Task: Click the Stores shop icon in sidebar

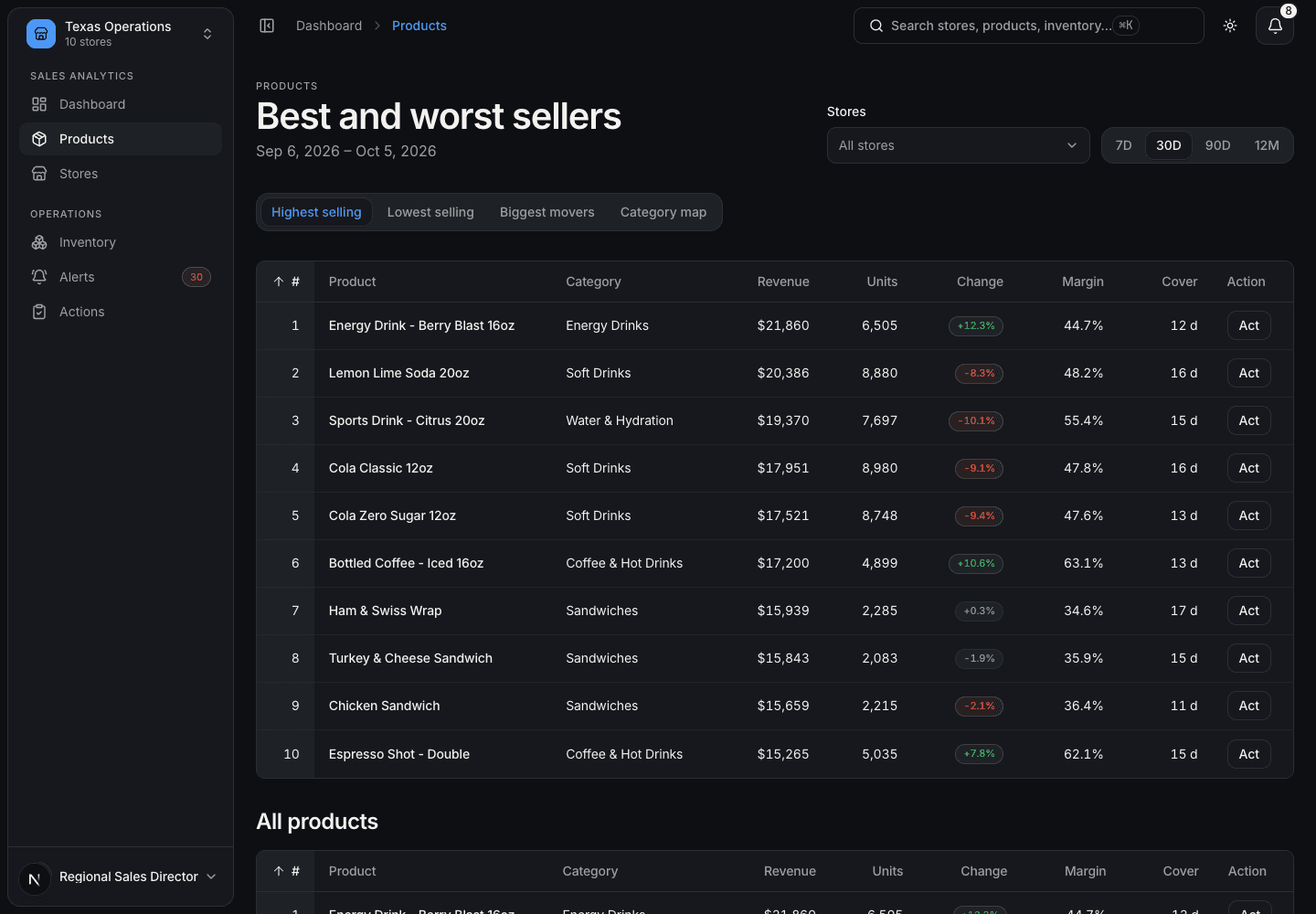Action: 39,174
